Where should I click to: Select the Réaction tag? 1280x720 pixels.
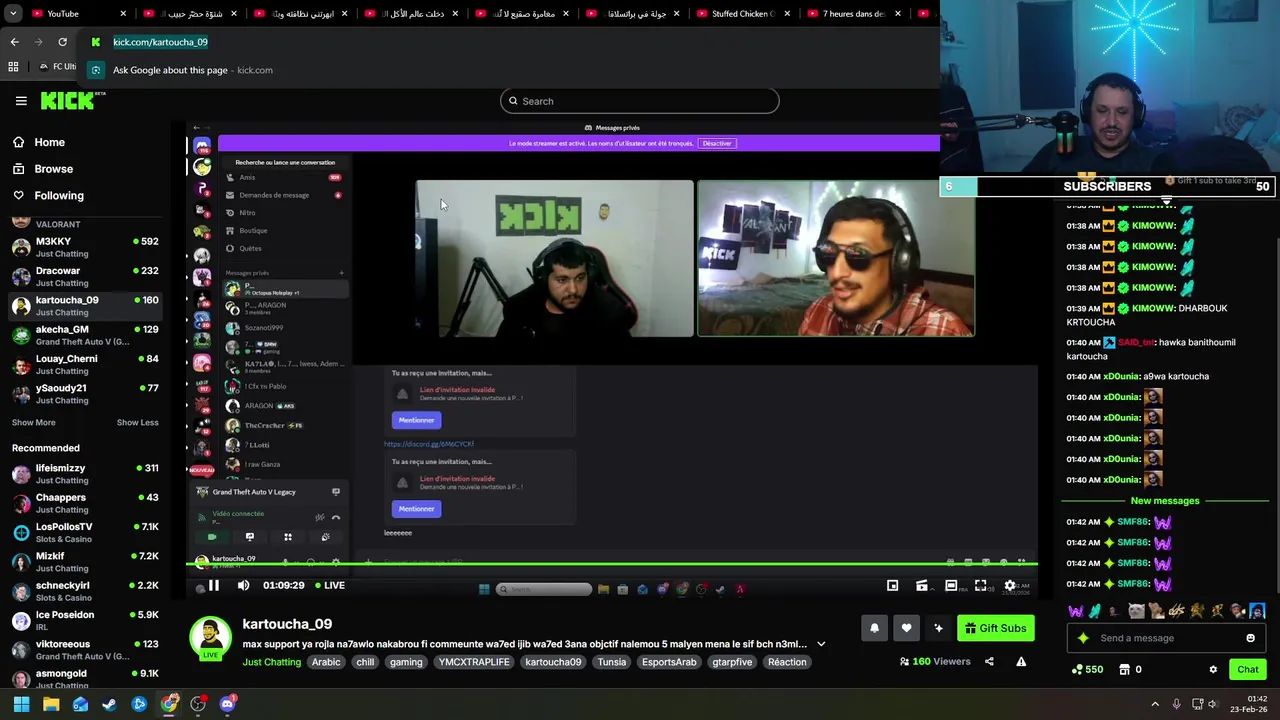pos(787,662)
